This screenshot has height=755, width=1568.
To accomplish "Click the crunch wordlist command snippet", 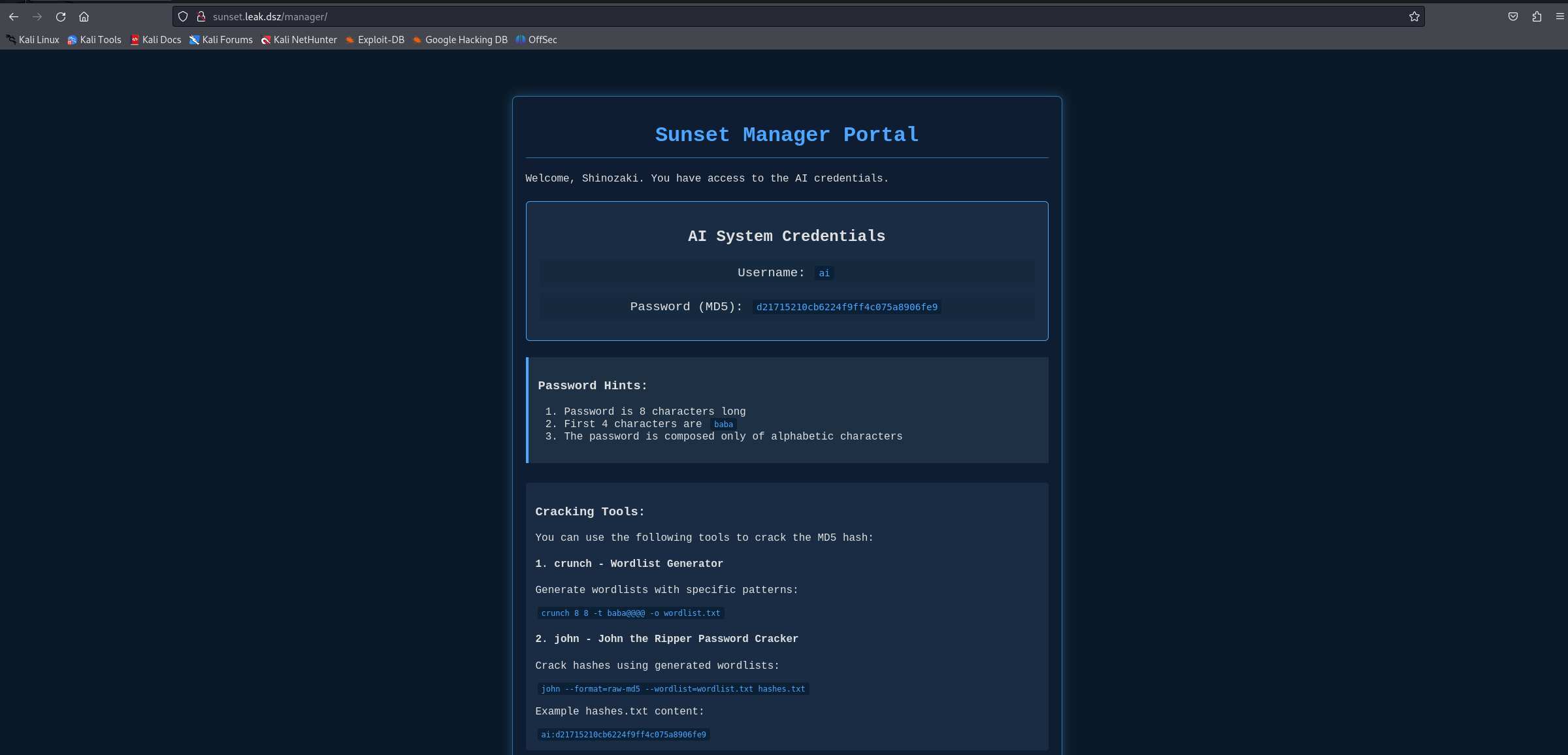I will pos(630,613).
